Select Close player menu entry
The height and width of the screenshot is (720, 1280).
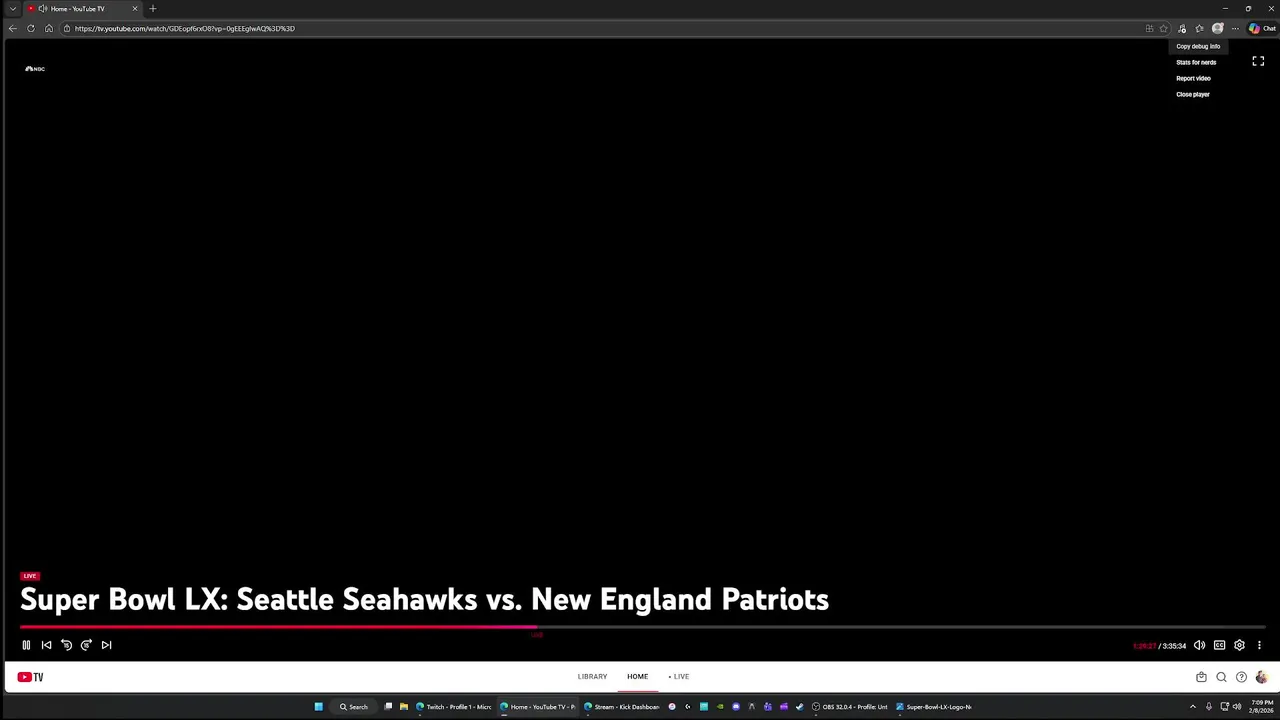[1193, 94]
